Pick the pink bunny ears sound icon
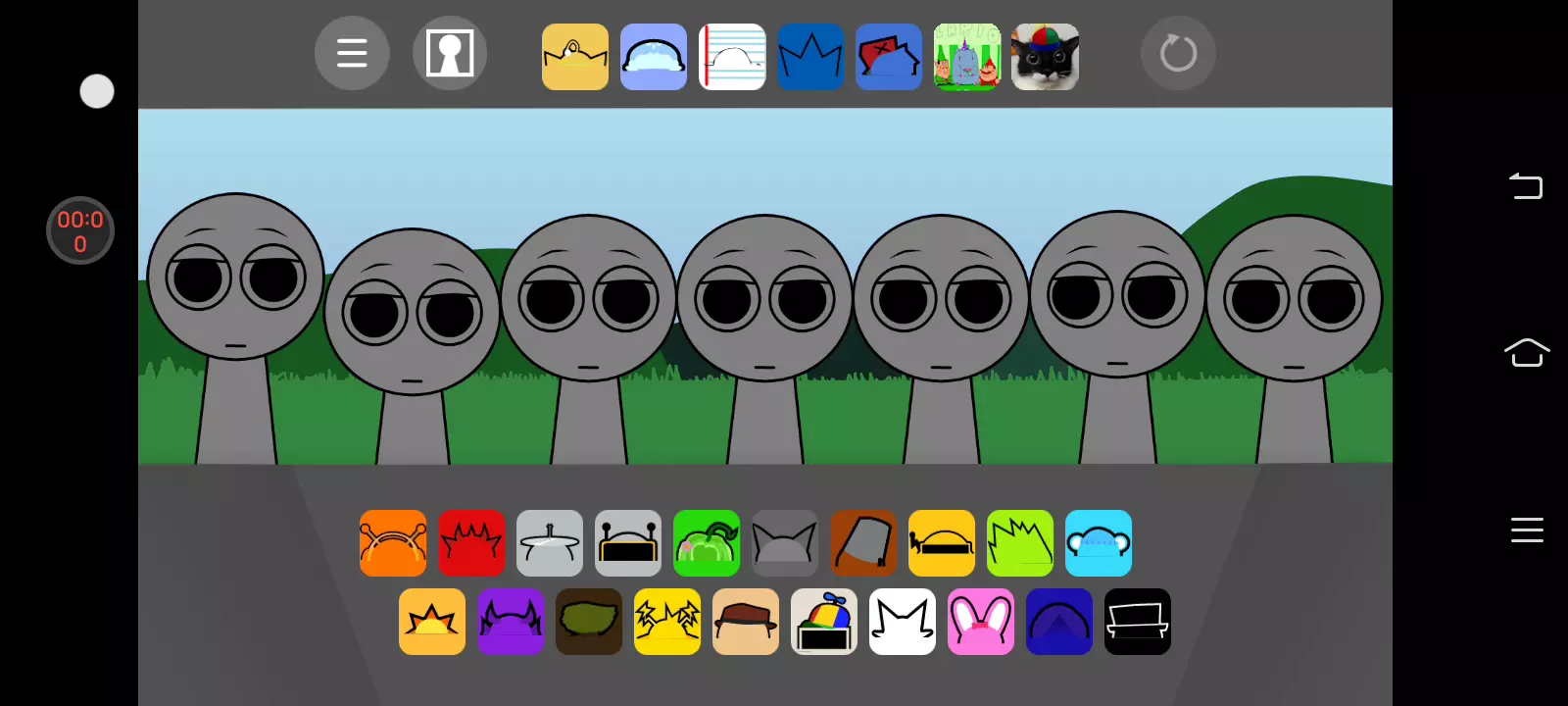Screen dimensions: 1568x706 (x=981, y=622)
